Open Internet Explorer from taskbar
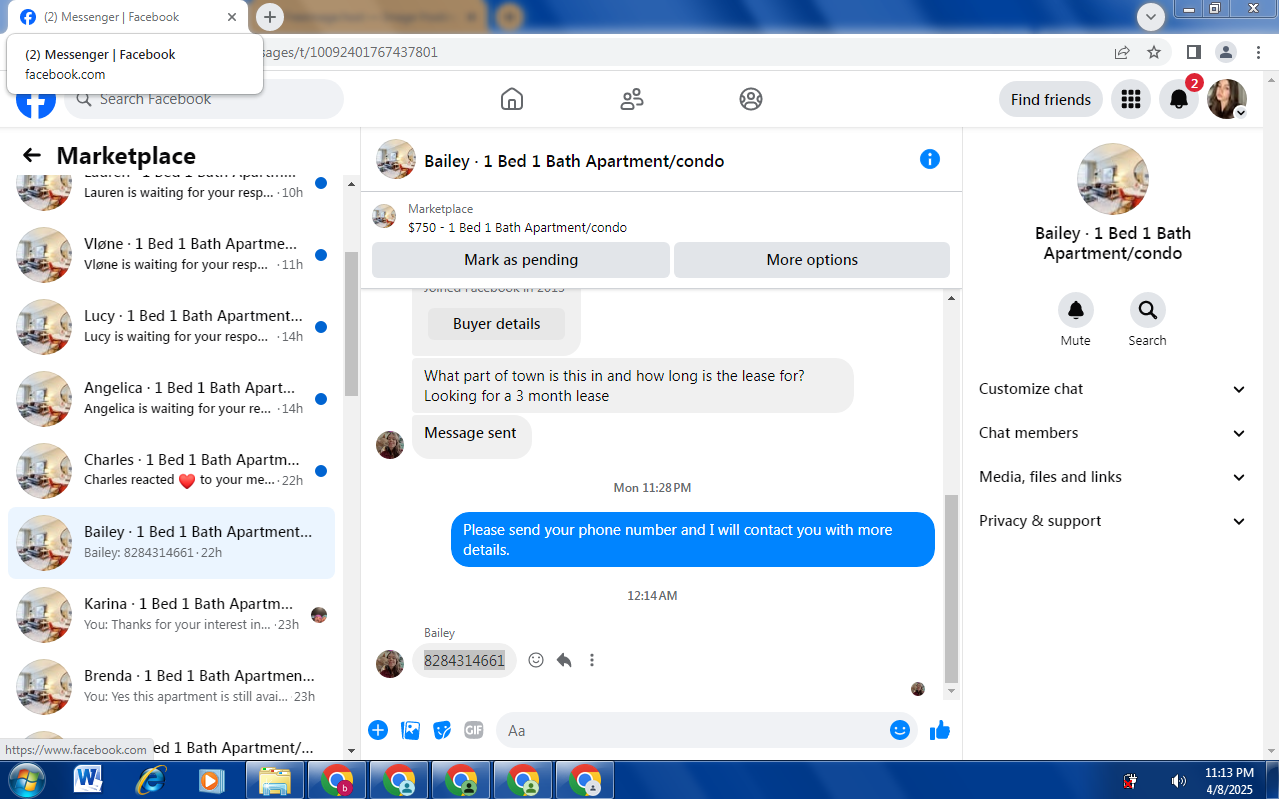Image resolution: width=1279 pixels, height=799 pixels. [151, 780]
